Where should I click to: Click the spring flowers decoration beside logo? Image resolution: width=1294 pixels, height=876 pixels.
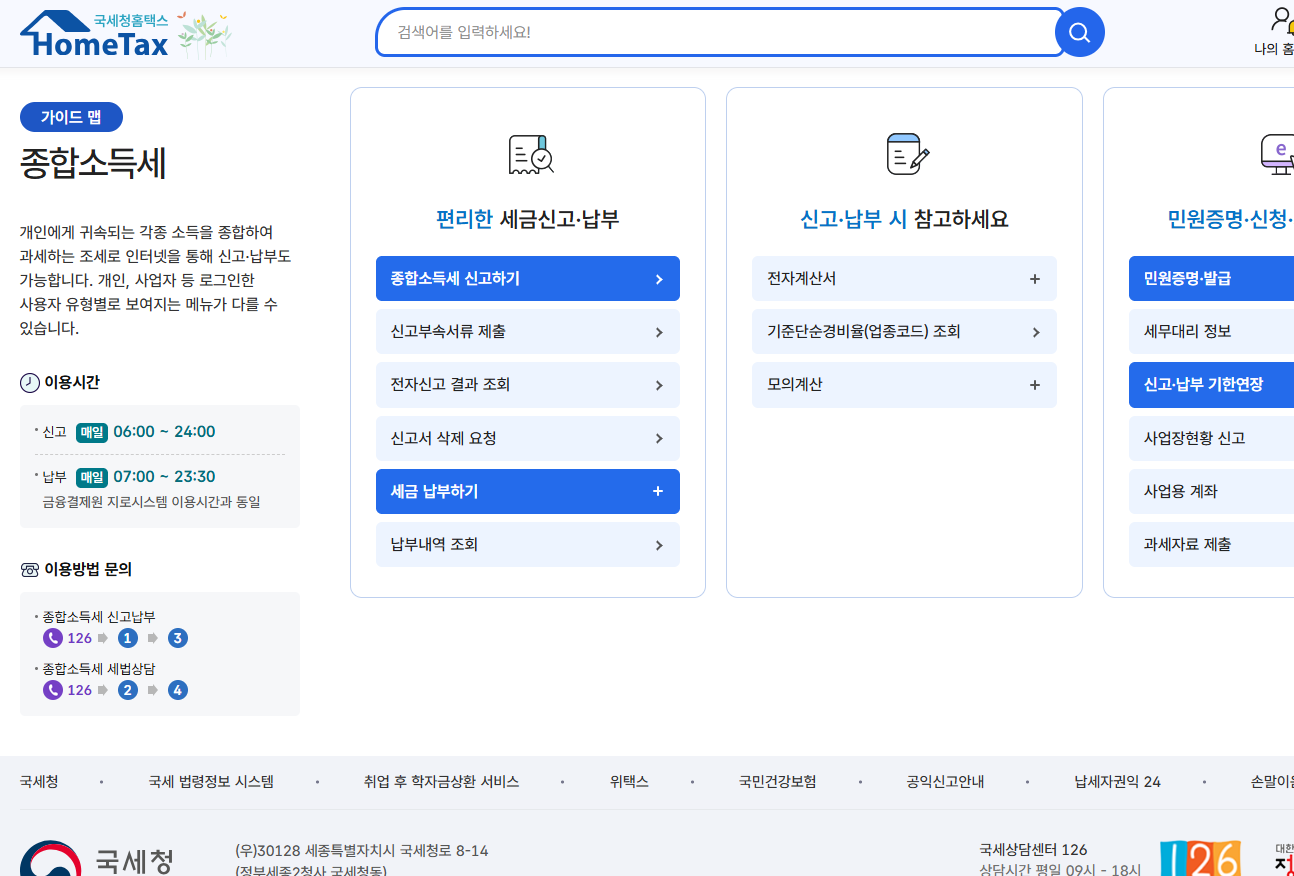click(205, 34)
